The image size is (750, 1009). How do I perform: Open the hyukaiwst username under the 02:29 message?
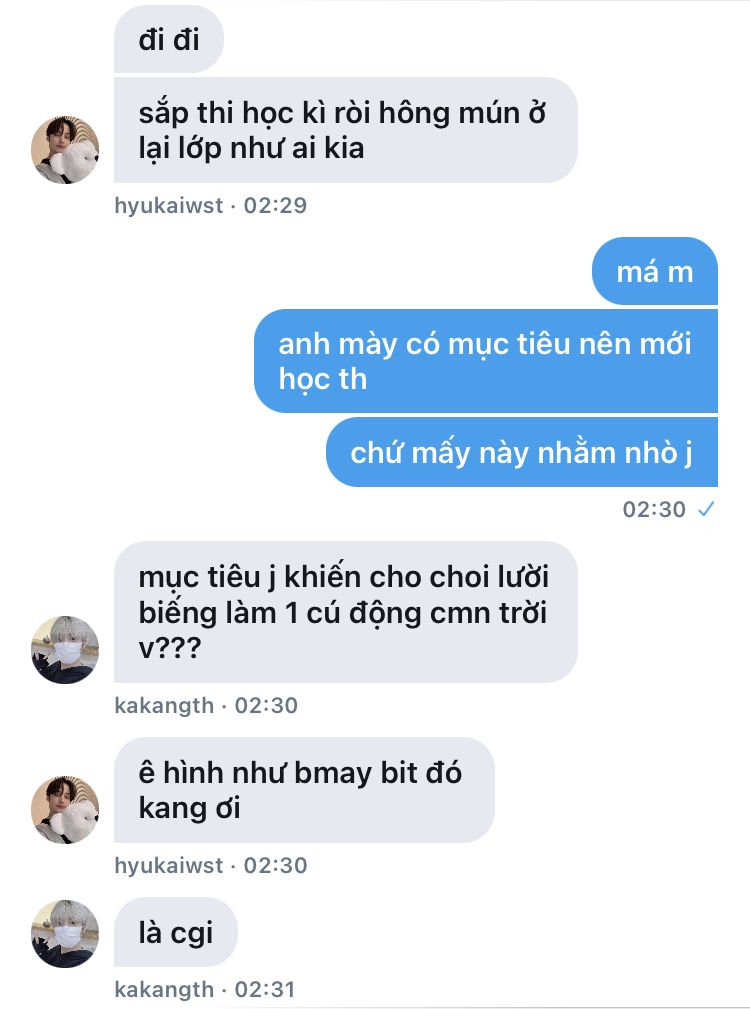[169, 206]
